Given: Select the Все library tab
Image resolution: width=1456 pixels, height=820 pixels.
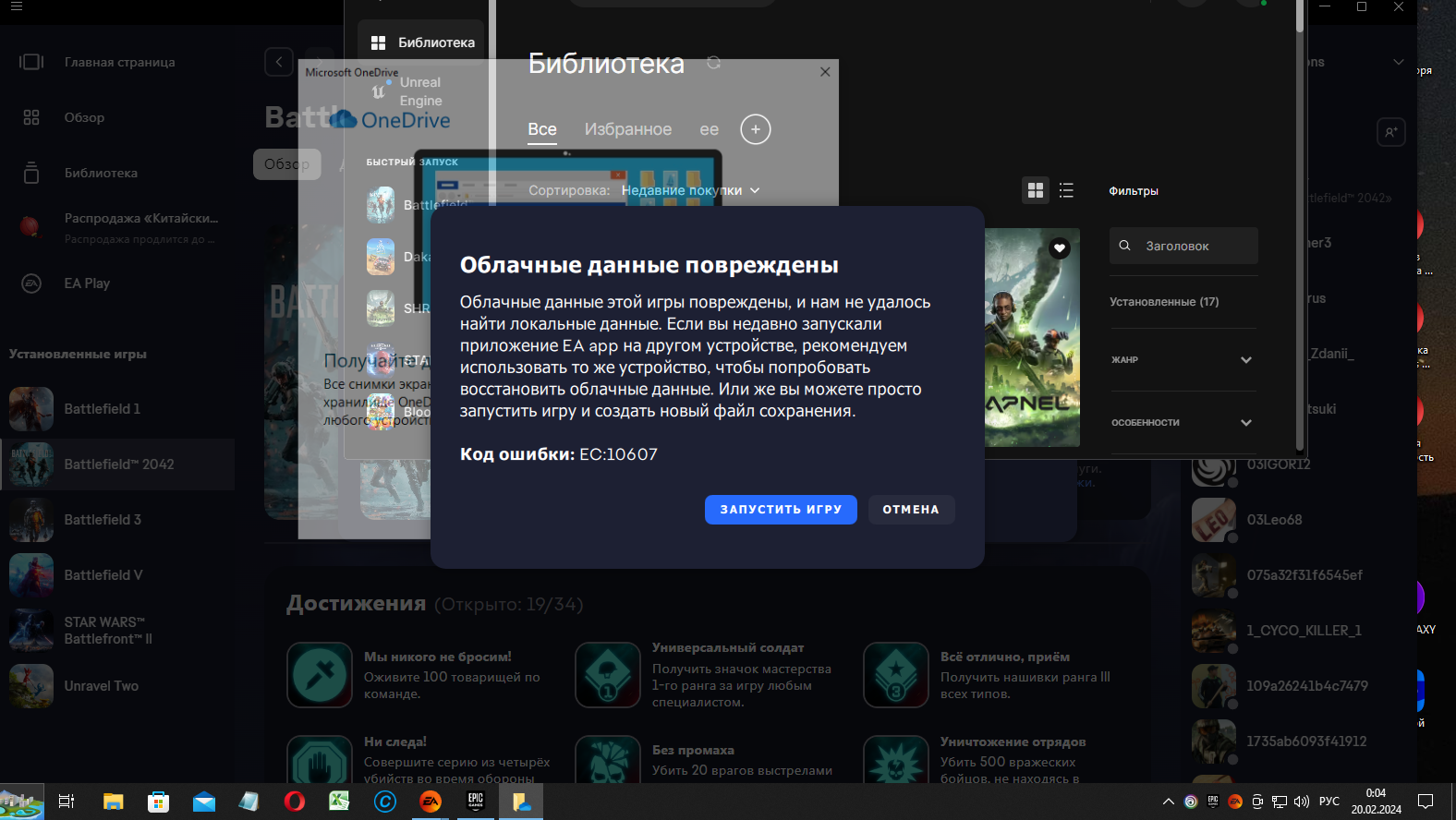Looking at the screenshot, I should tap(542, 129).
